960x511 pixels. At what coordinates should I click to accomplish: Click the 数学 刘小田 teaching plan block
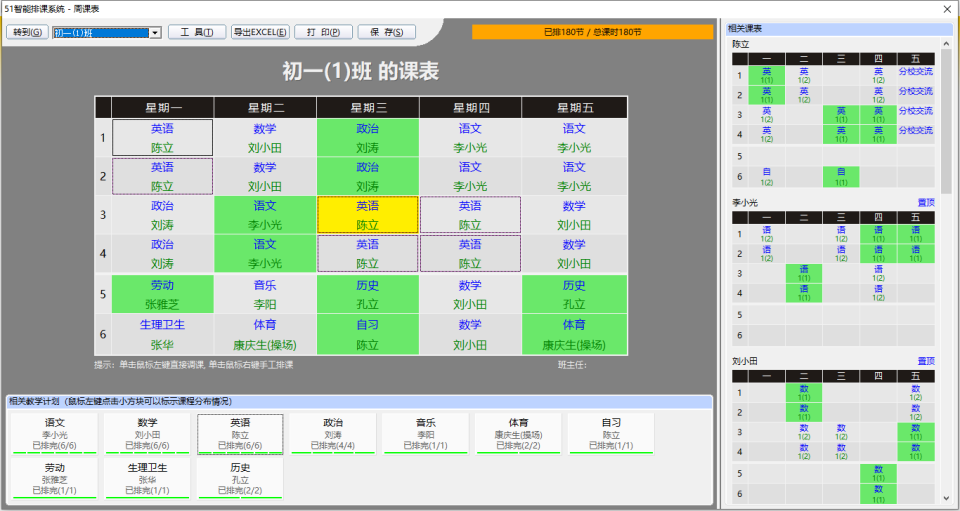click(x=148, y=434)
